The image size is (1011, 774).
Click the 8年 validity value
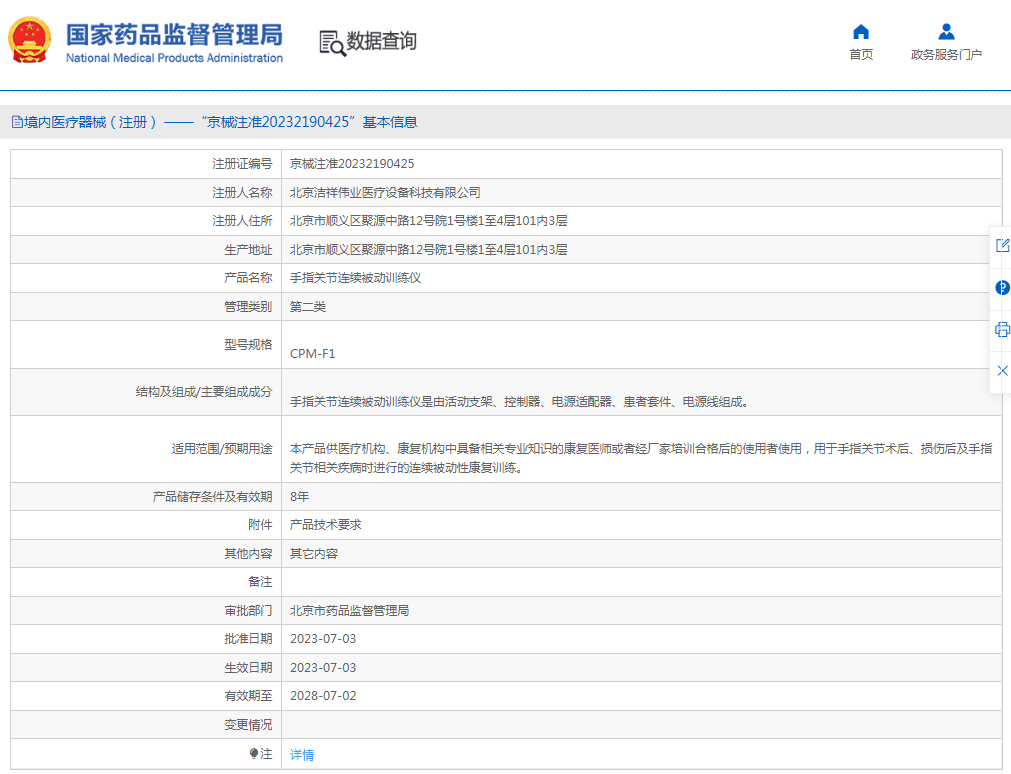(300, 497)
